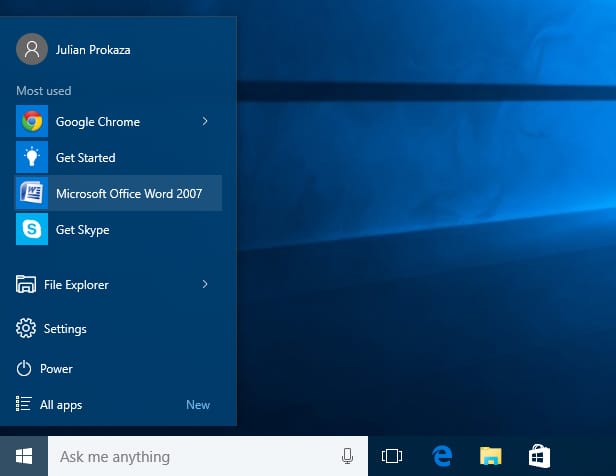Open File Explorer from the taskbar

(x=491, y=456)
